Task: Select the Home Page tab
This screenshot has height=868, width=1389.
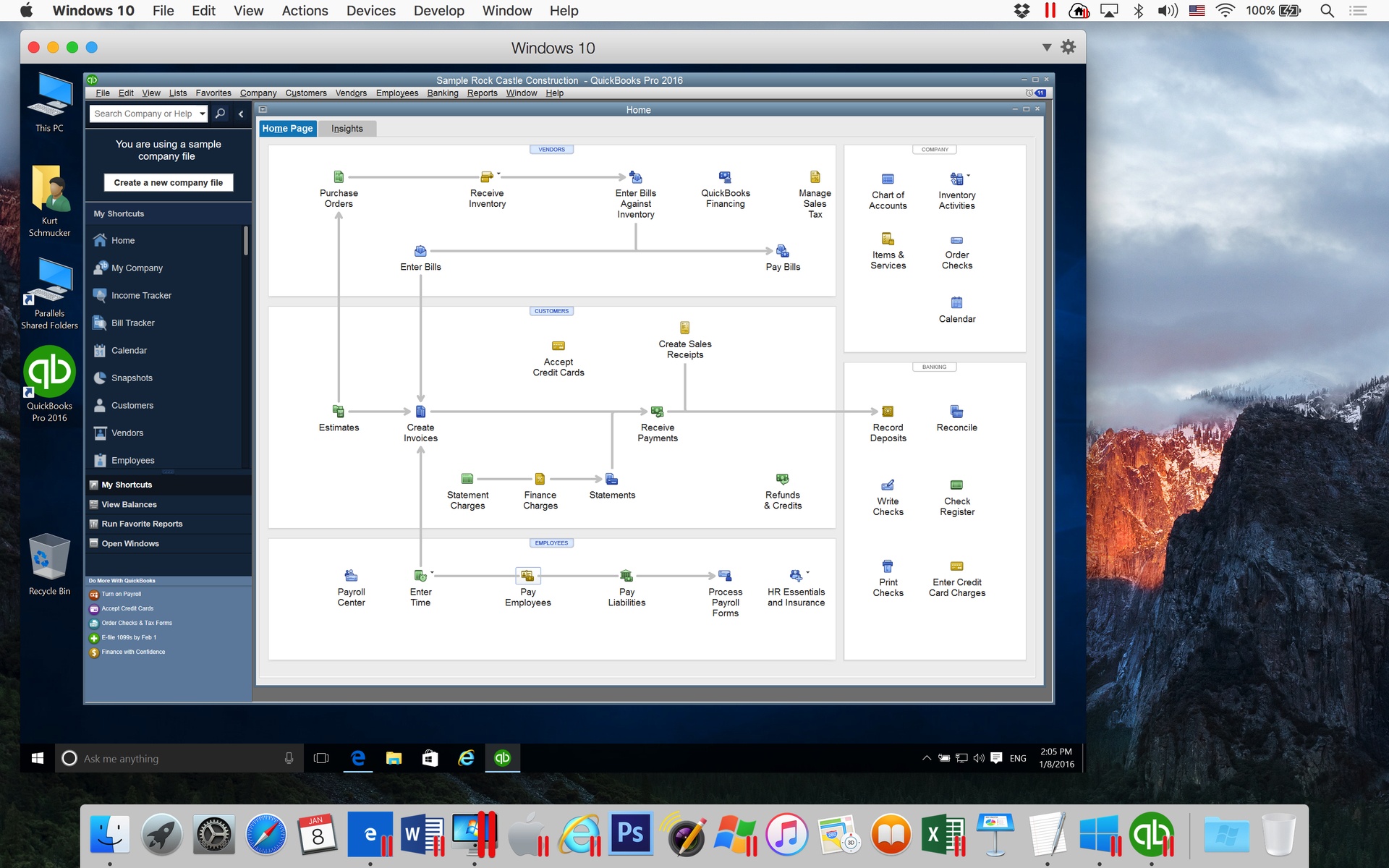Action: pyautogui.click(x=287, y=129)
